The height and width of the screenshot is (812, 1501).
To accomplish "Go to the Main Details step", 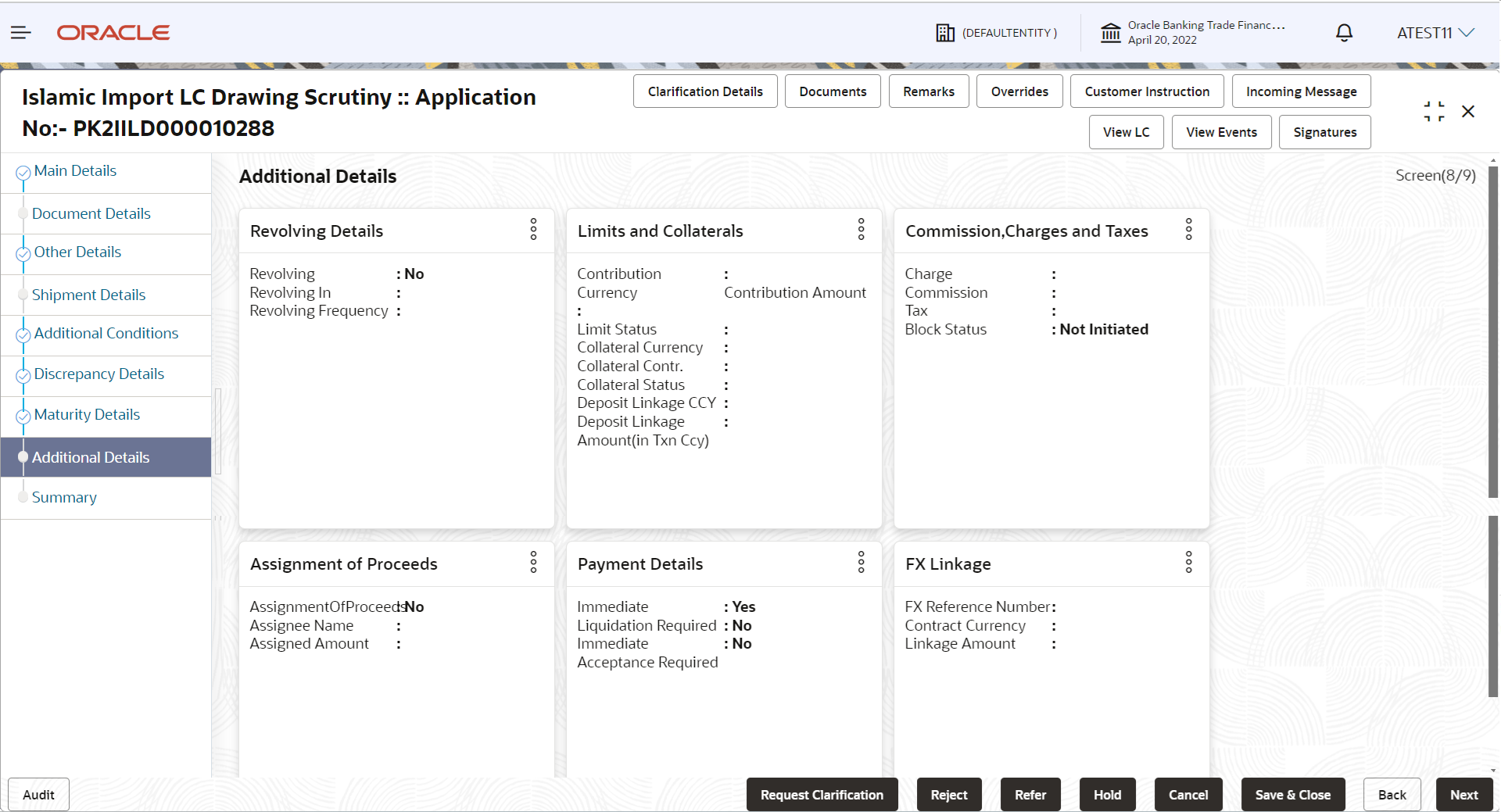I will [x=75, y=171].
